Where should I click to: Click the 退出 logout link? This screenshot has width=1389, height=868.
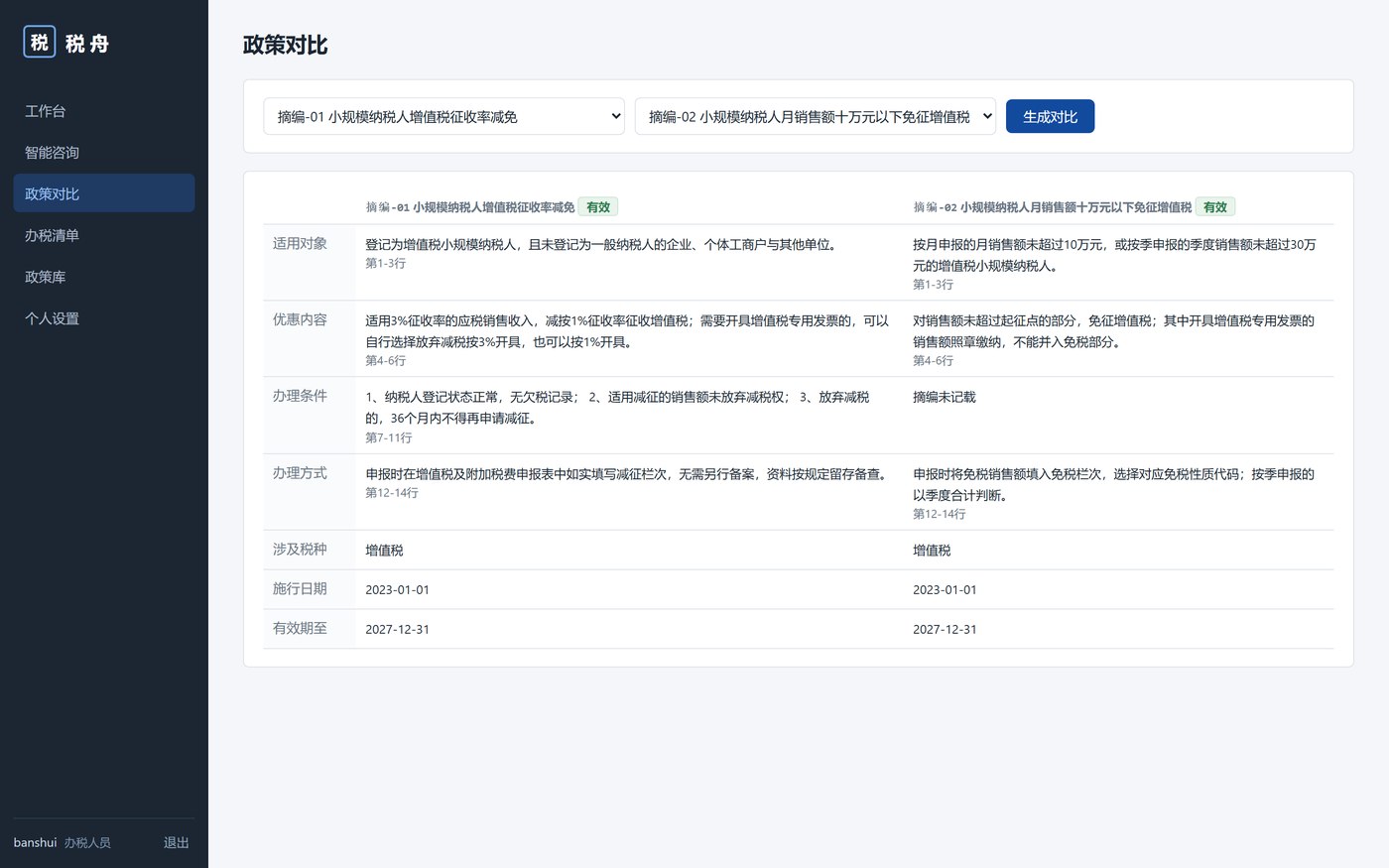(x=177, y=842)
